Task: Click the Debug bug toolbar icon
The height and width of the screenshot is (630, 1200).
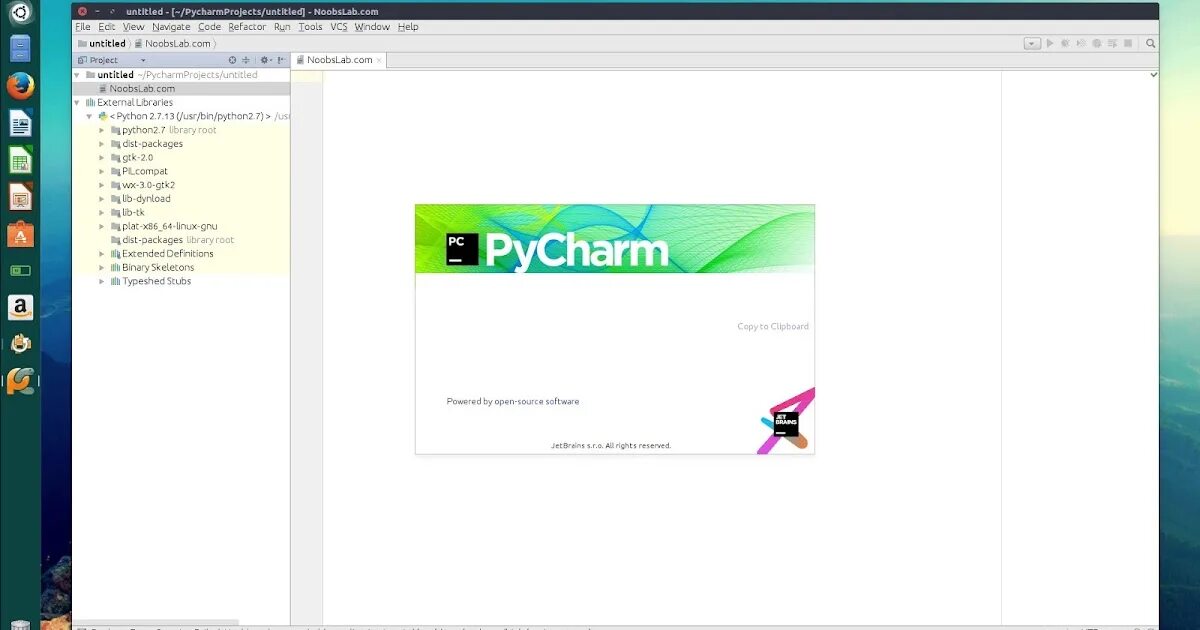Action: point(1066,43)
